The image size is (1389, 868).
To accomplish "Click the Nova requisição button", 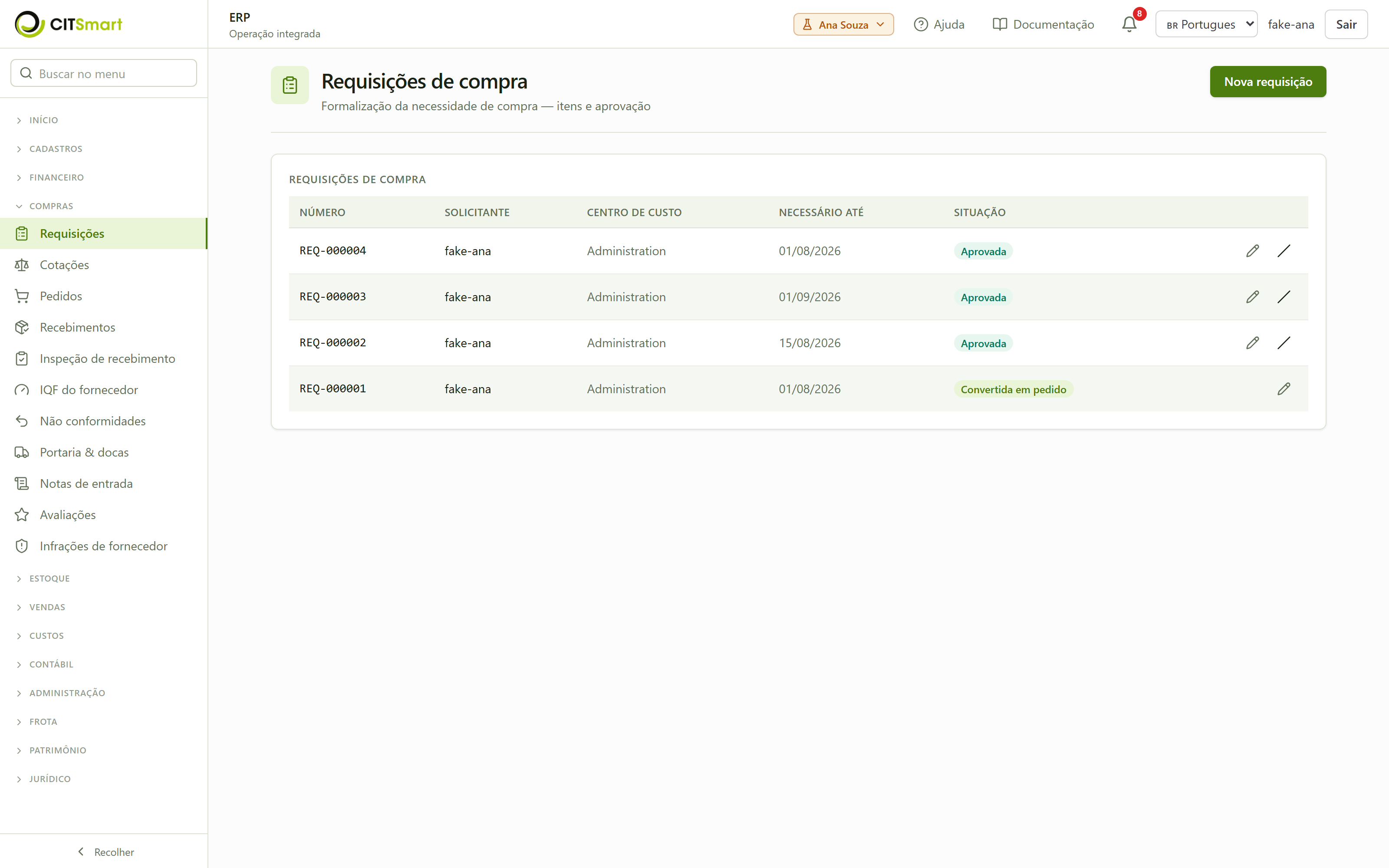I will click(x=1268, y=82).
